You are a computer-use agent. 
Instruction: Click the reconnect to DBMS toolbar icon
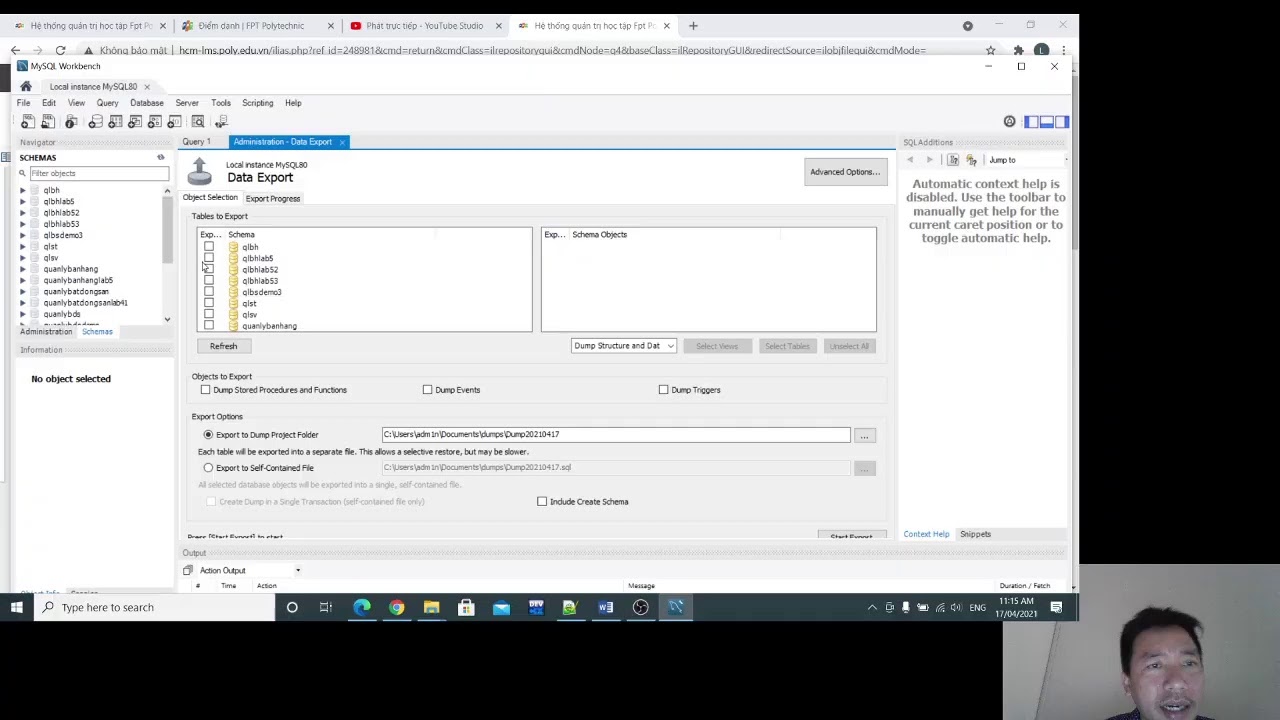pos(221,121)
